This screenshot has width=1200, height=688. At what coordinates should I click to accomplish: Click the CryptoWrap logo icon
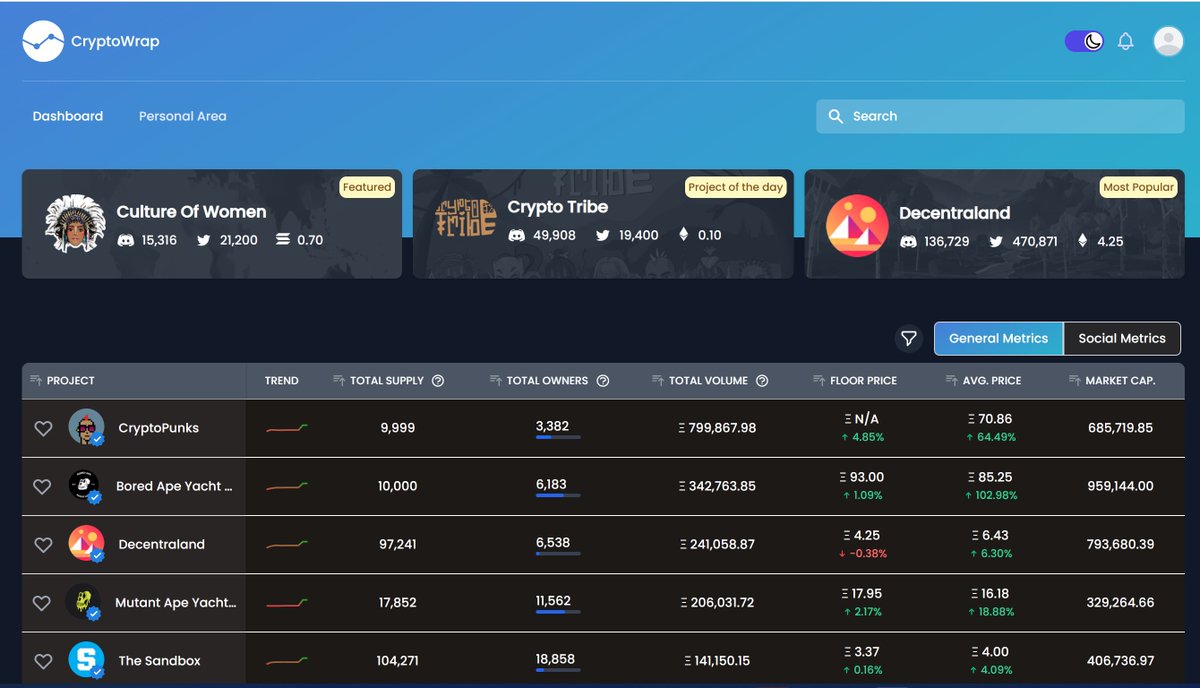pyautogui.click(x=42, y=41)
